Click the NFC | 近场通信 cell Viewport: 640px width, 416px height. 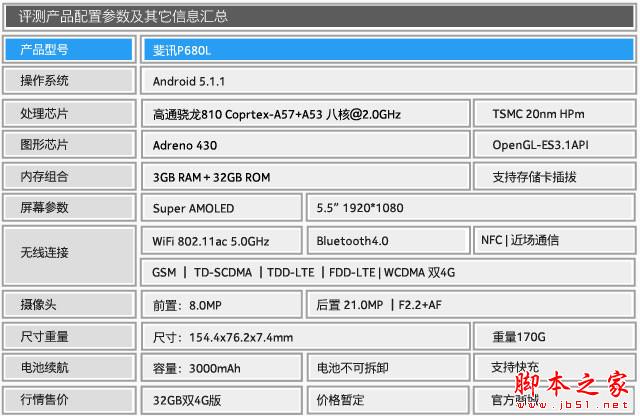coord(554,240)
